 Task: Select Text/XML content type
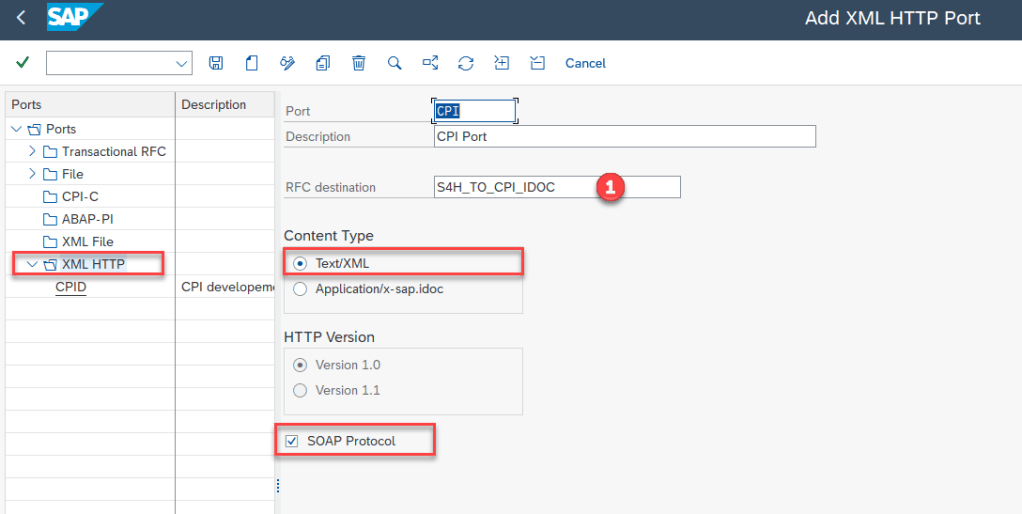coord(300,262)
